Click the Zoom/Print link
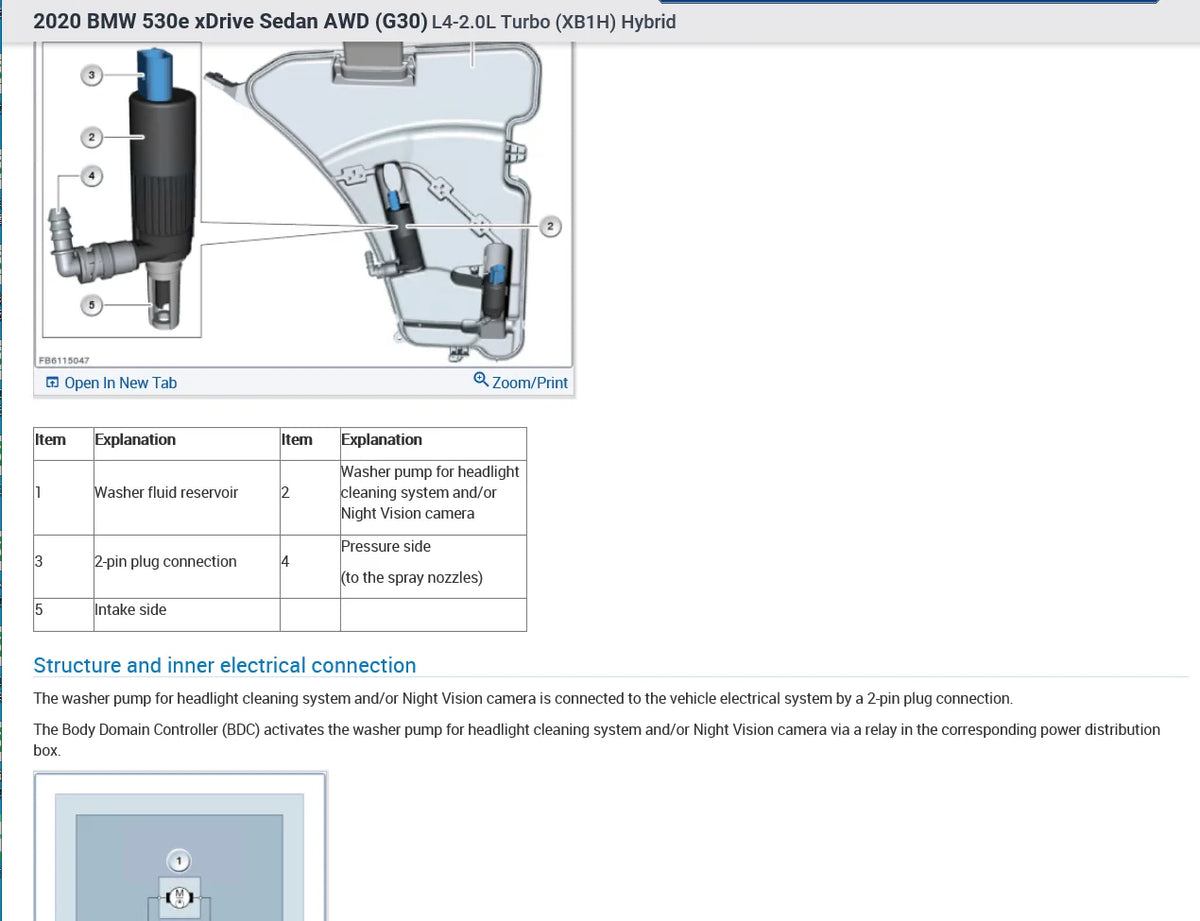The height and width of the screenshot is (921, 1200). tap(521, 383)
